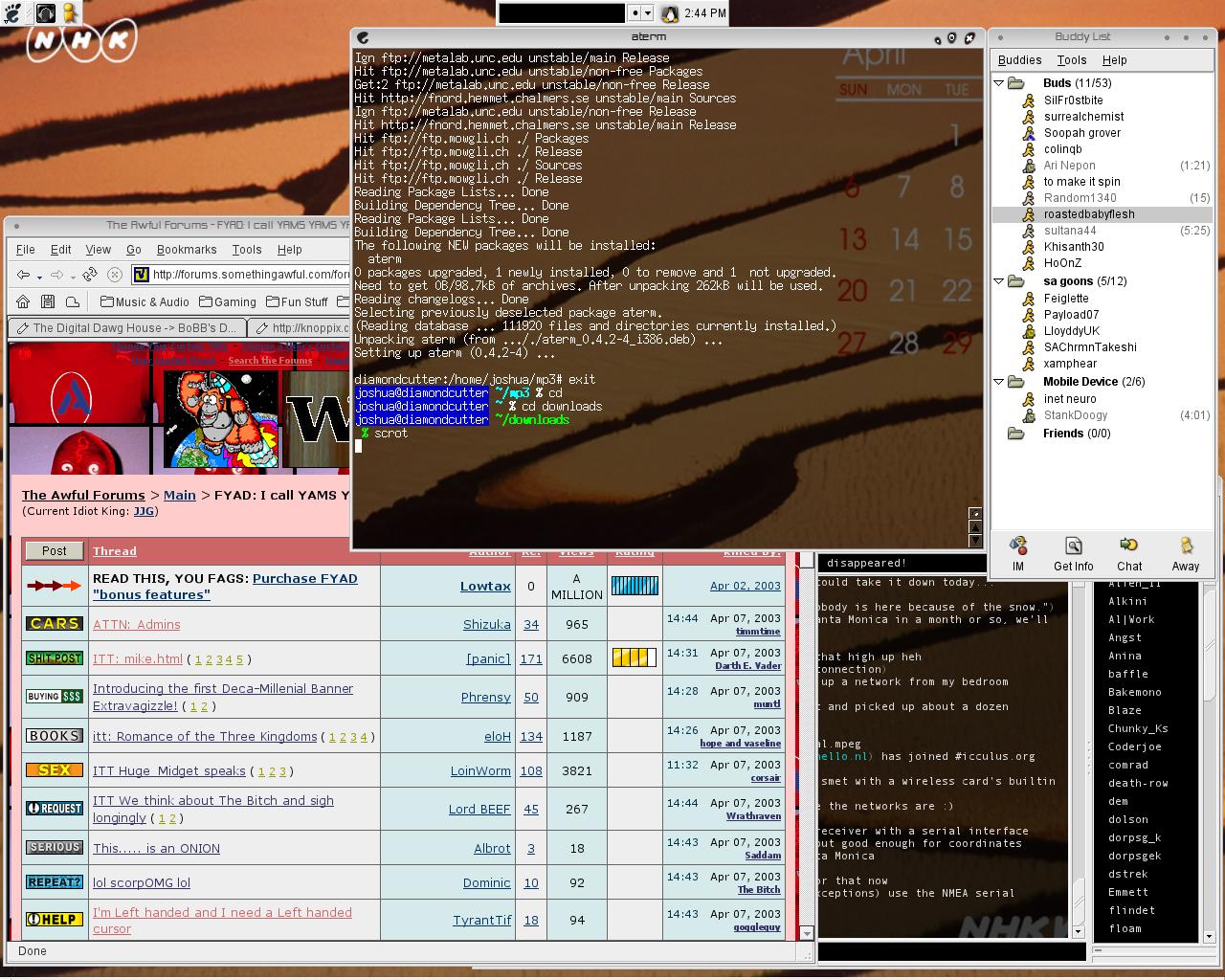Switch to the knoppix browser tab

pos(299,327)
